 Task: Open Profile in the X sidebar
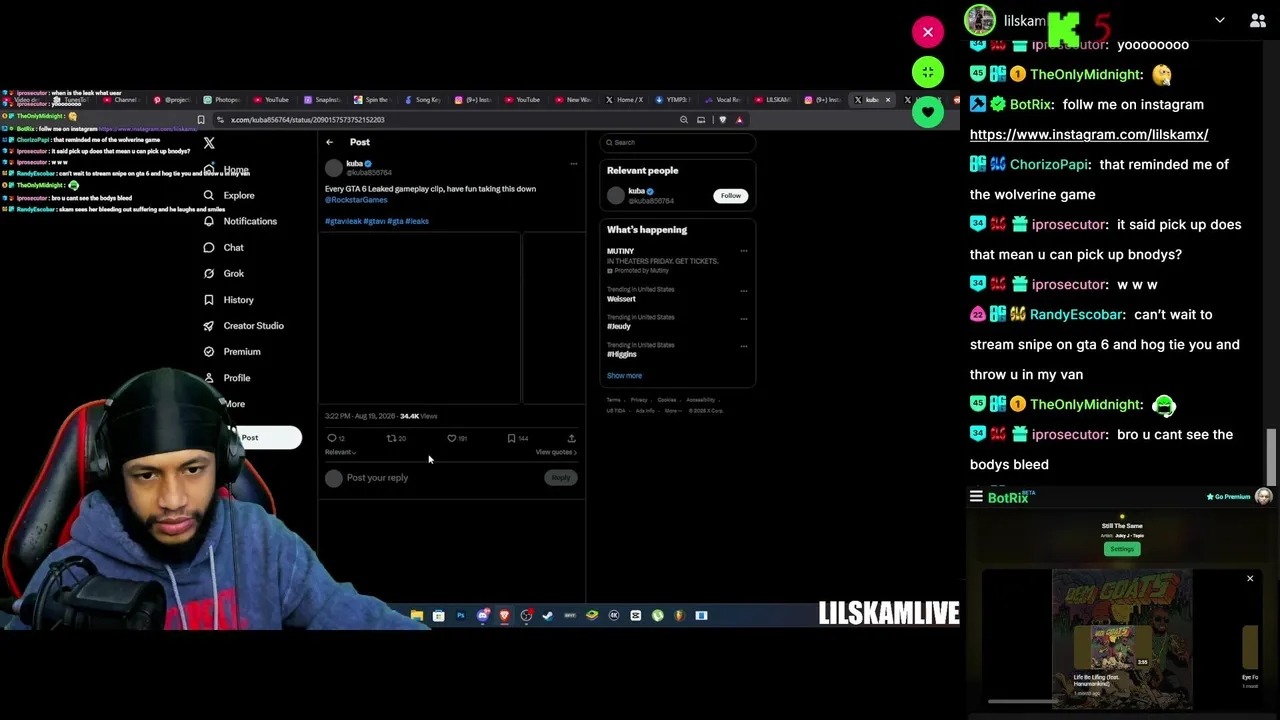tap(227, 377)
